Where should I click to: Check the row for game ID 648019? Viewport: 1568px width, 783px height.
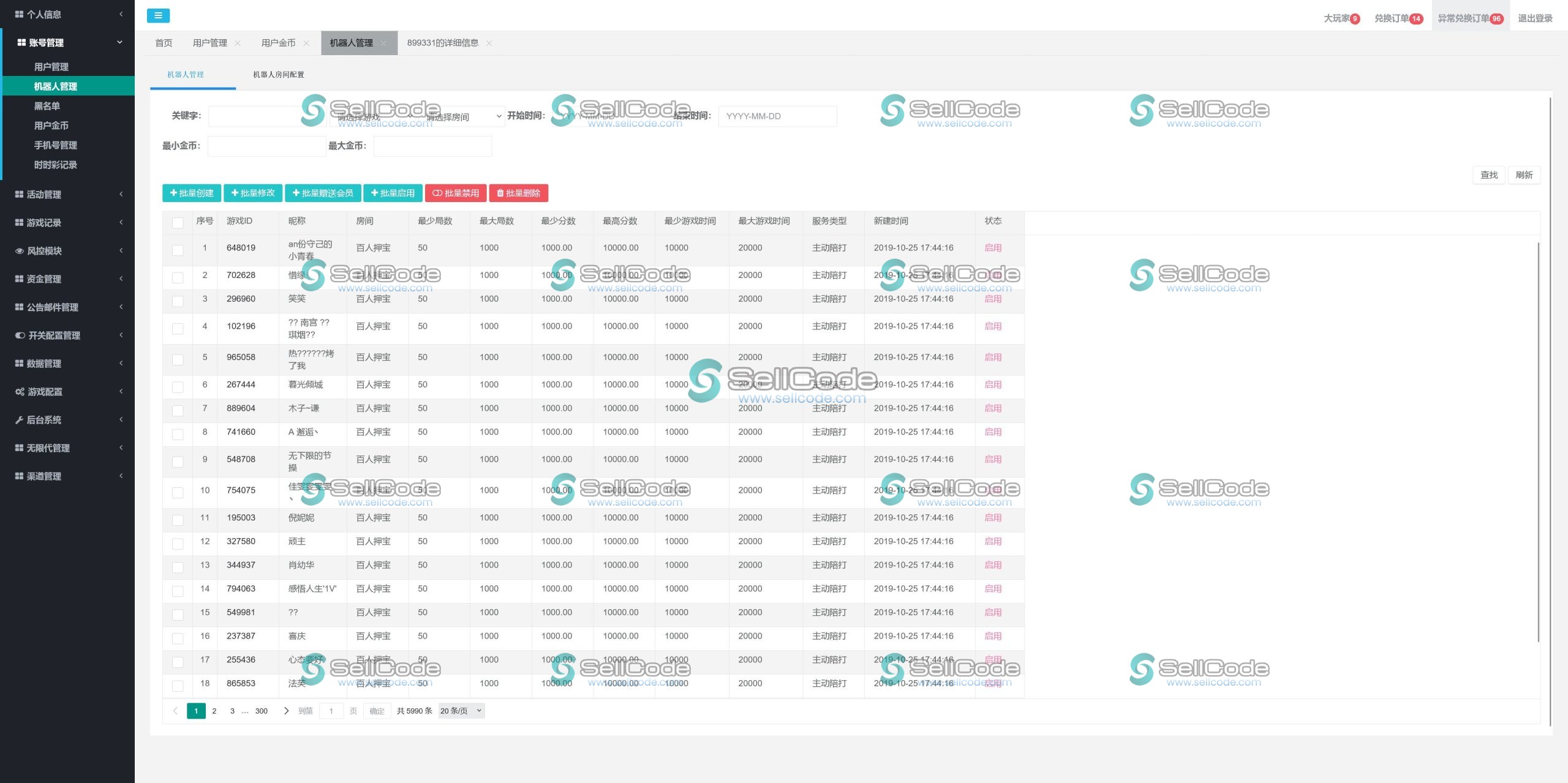[x=178, y=250]
